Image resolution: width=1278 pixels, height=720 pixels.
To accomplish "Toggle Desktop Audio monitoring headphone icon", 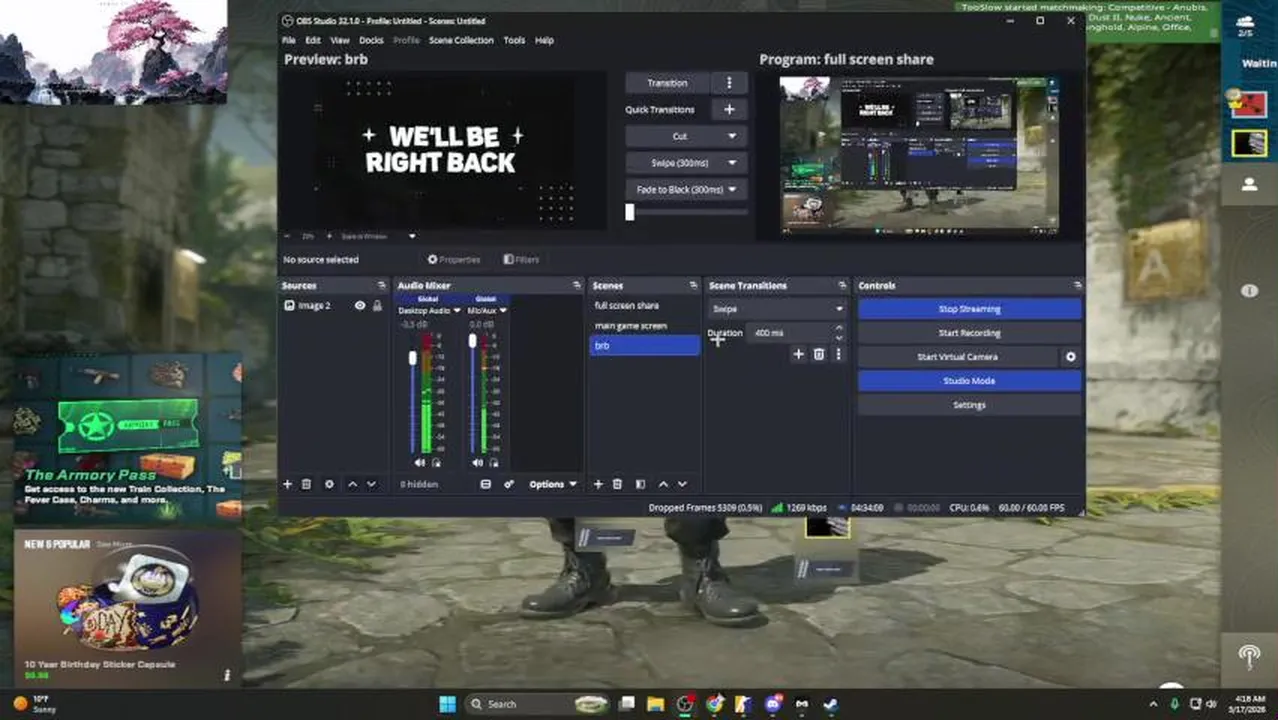I will tap(435, 463).
